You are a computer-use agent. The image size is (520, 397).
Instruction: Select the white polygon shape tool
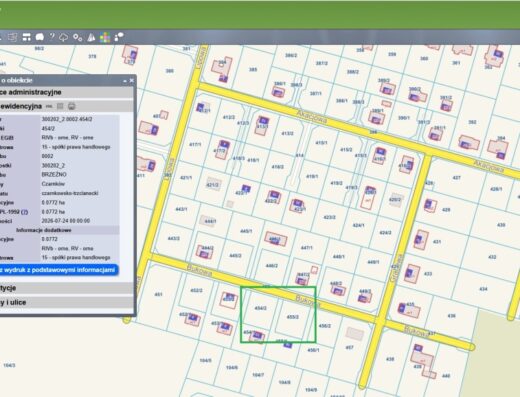tap(40, 37)
